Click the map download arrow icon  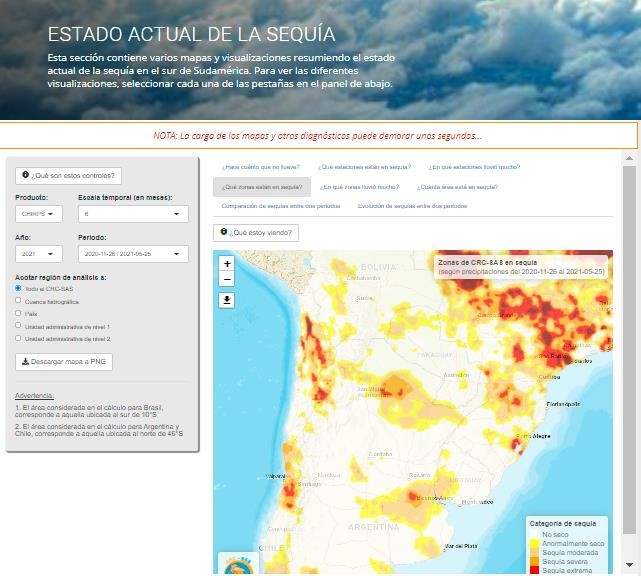tap(227, 300)
